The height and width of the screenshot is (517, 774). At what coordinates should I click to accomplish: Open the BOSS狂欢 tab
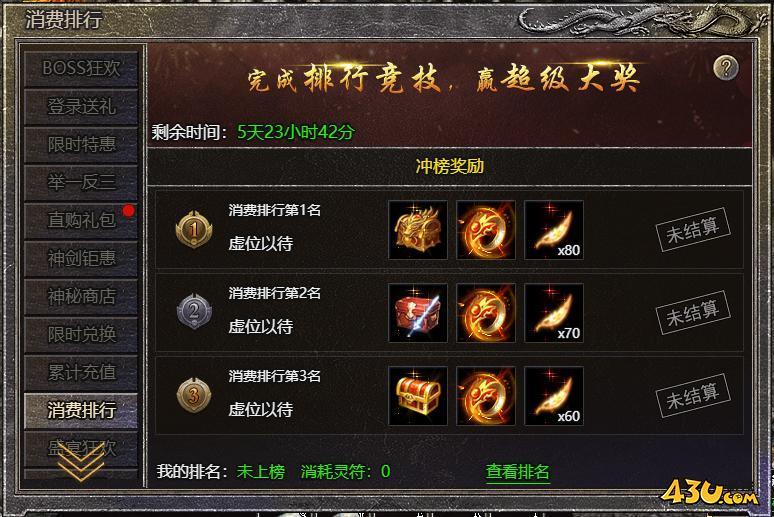(81, 69)
